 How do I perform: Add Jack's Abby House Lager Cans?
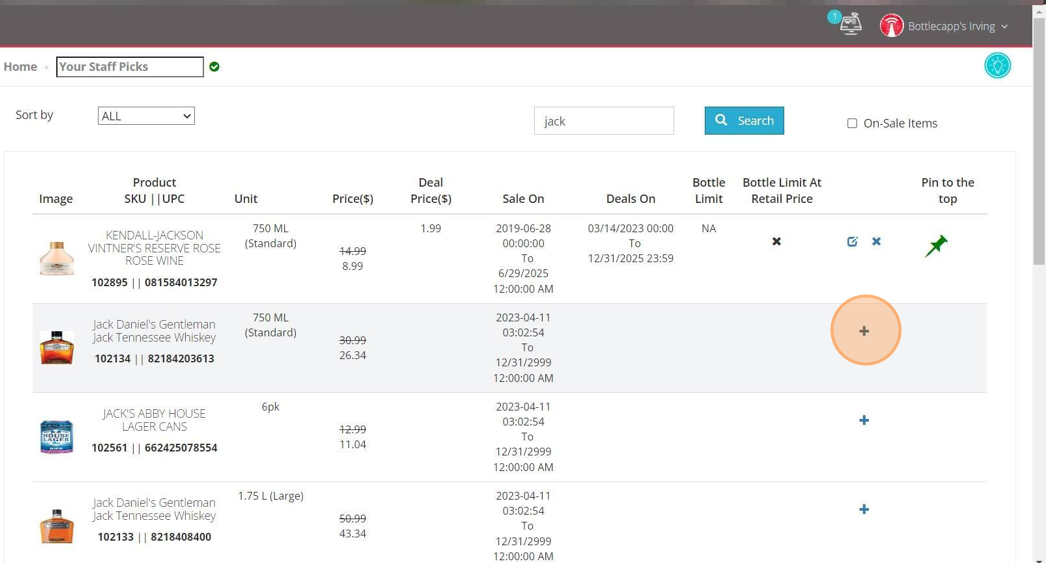[x=864, y=420]
